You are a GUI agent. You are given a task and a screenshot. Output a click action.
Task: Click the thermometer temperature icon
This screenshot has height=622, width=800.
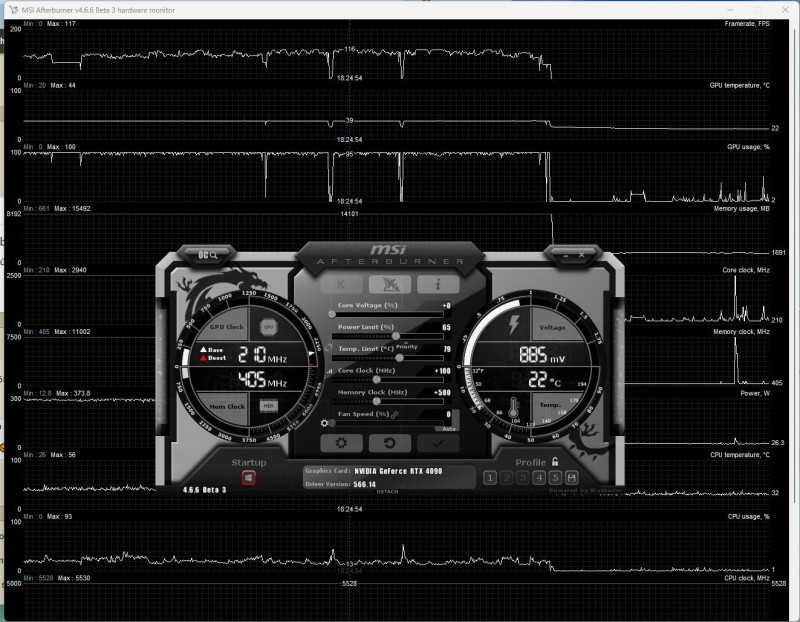513,407
